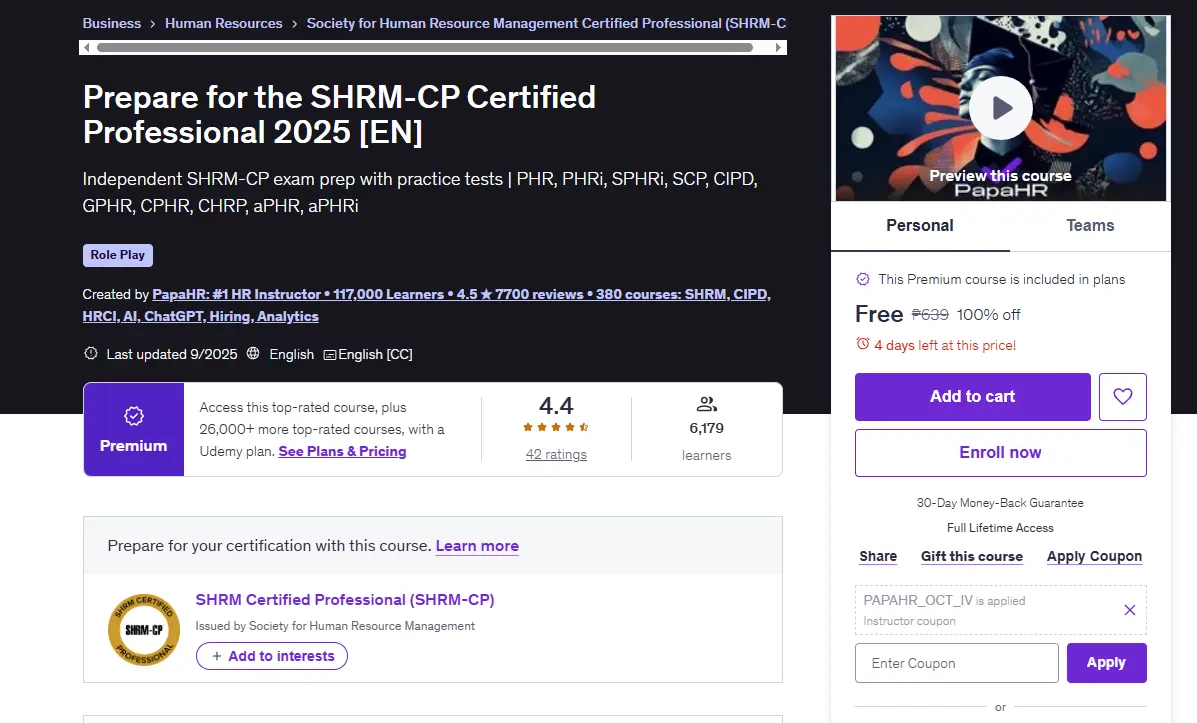1197x723 pixels.
Task: Open PapaHR instructor profile link
Action: [x=426, y=305]
